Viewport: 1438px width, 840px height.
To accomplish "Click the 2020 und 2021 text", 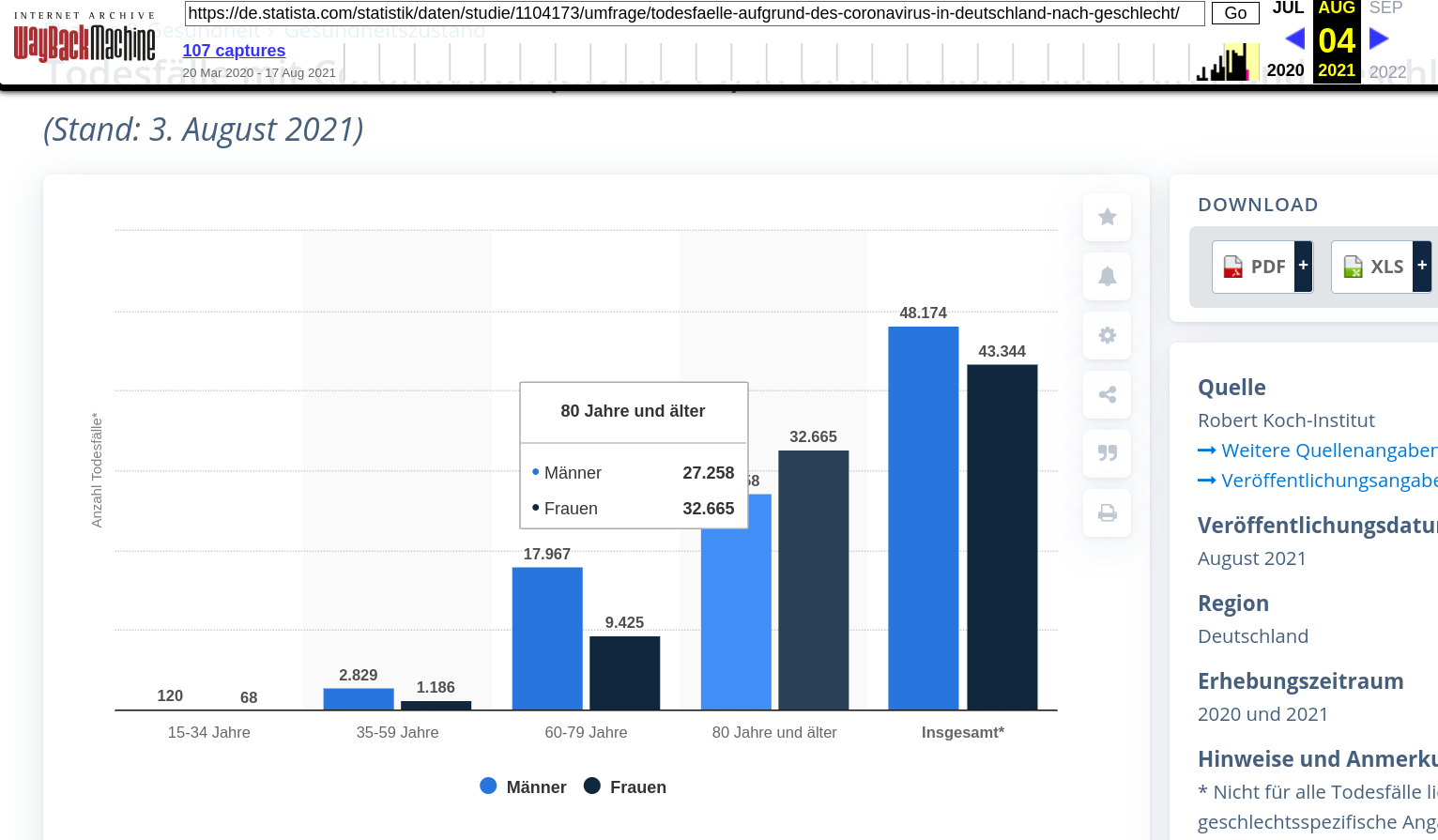I will 1263,714.
